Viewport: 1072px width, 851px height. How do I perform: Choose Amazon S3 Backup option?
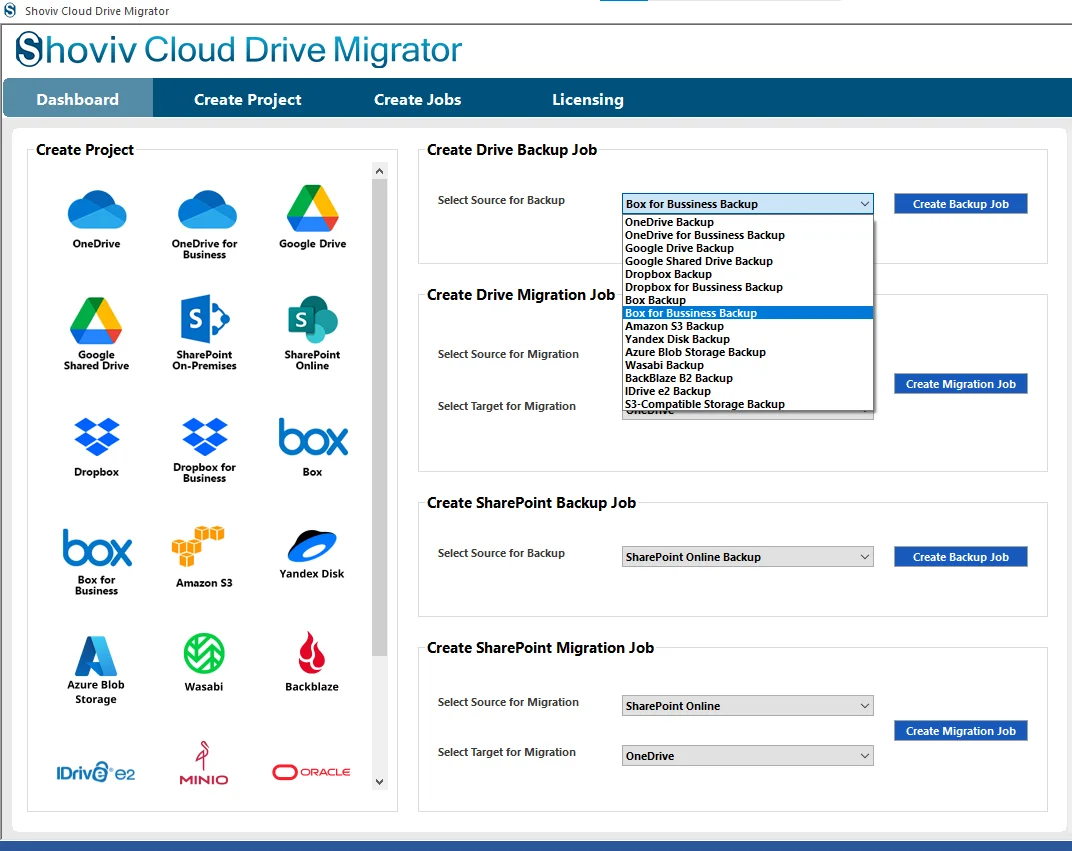748,326
